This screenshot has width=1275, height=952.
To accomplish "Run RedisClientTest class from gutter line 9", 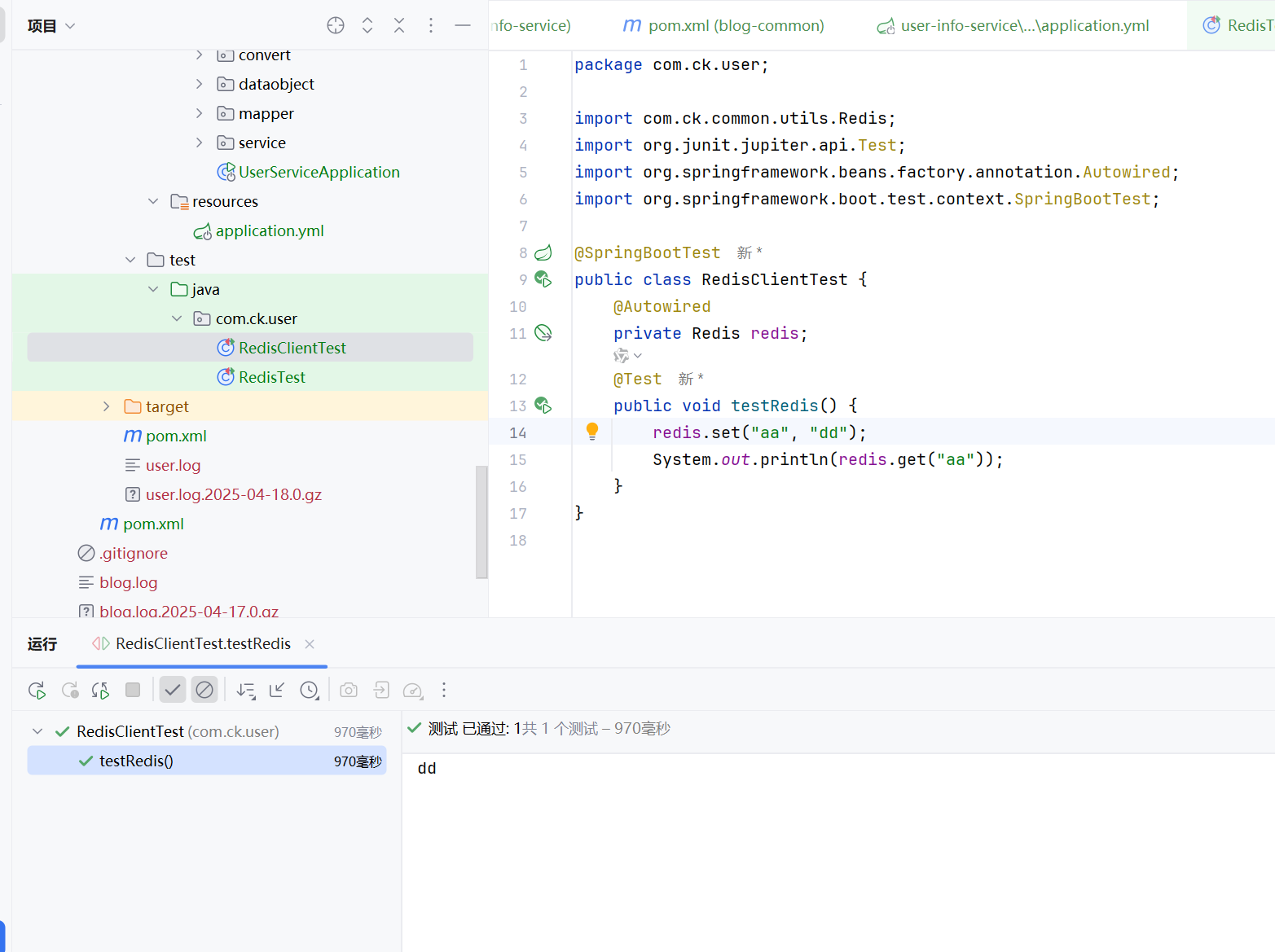I will [x=543, y=279].
